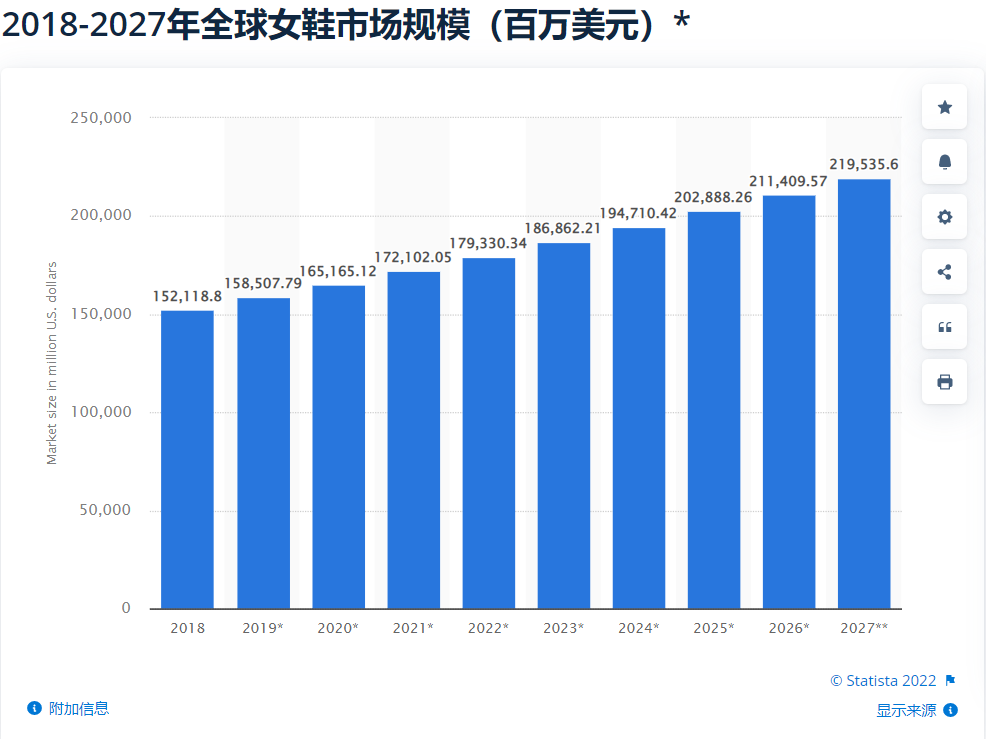986x739 pixels.
Task: Click the 250,000 y-axis label
Action: point(101,118)
